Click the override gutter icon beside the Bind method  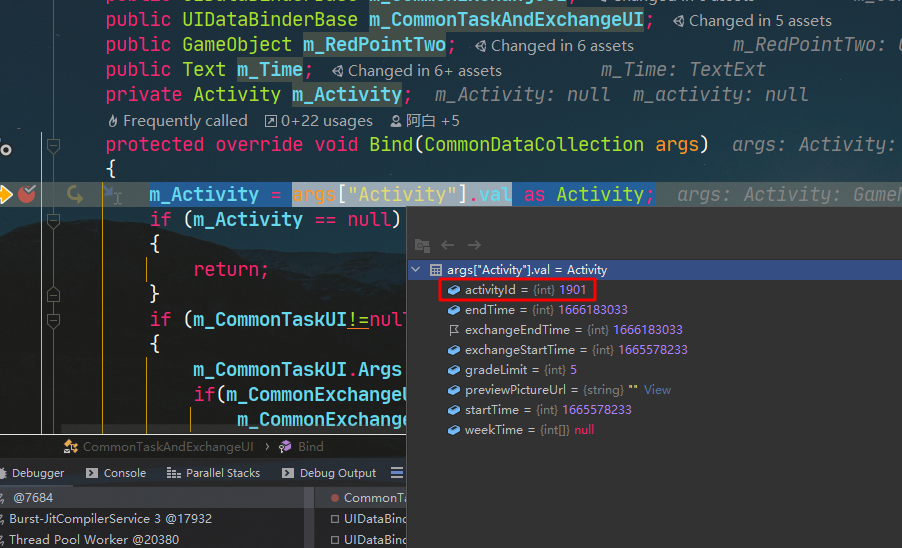click(x=6, y=150)
